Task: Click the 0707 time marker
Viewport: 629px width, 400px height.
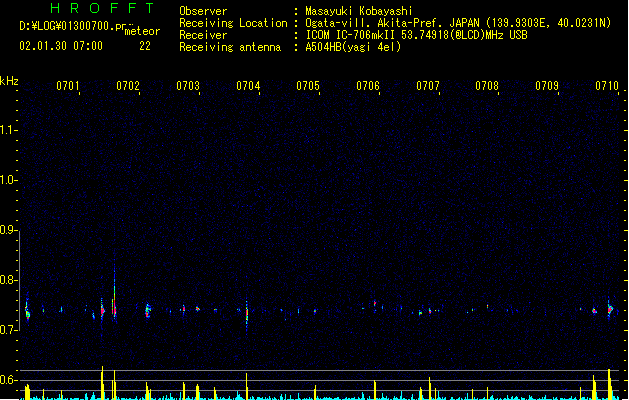Action: 428,86
